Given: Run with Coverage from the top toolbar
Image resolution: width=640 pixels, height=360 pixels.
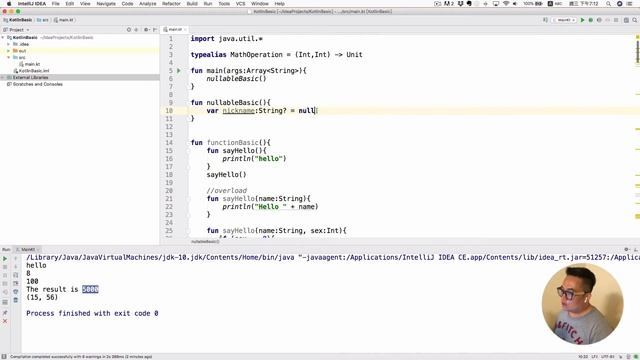Looking at the screenshot, I should coord(599,20).
